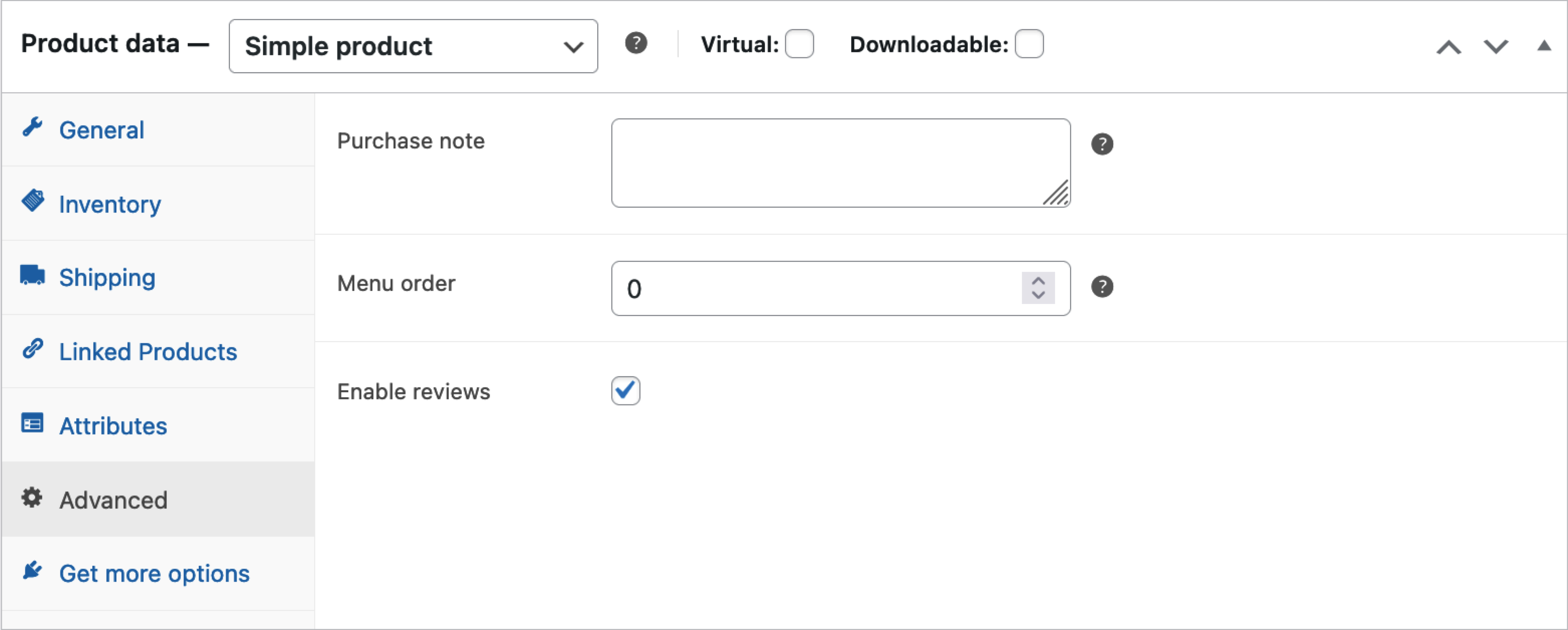Switch to the Attributes tab
This screenshot has width=1568, height=630.
point(114,426)
